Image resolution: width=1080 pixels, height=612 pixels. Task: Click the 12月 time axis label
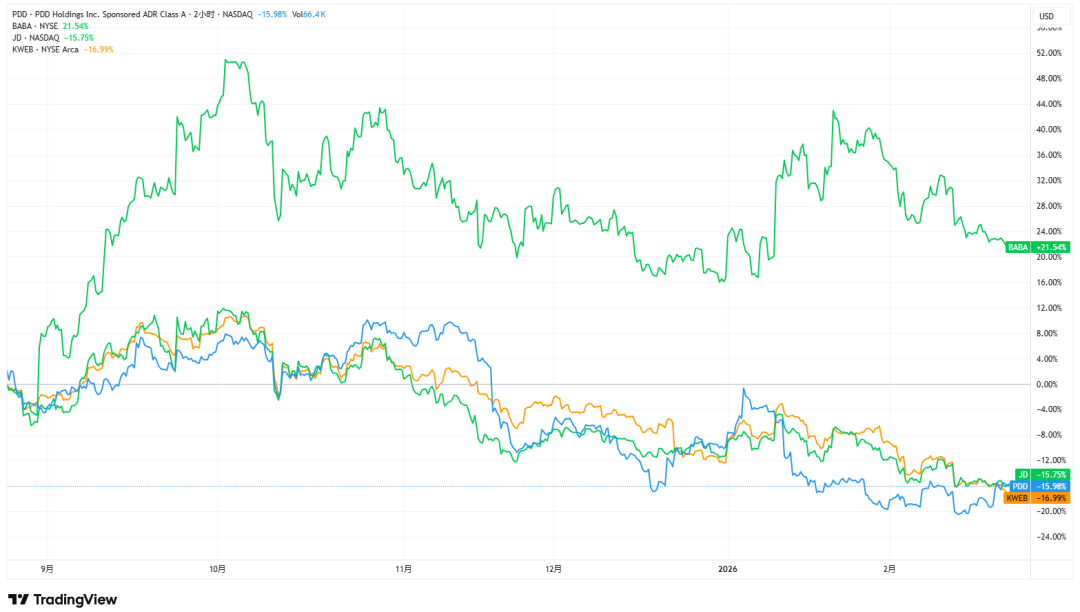click(554, 569)
